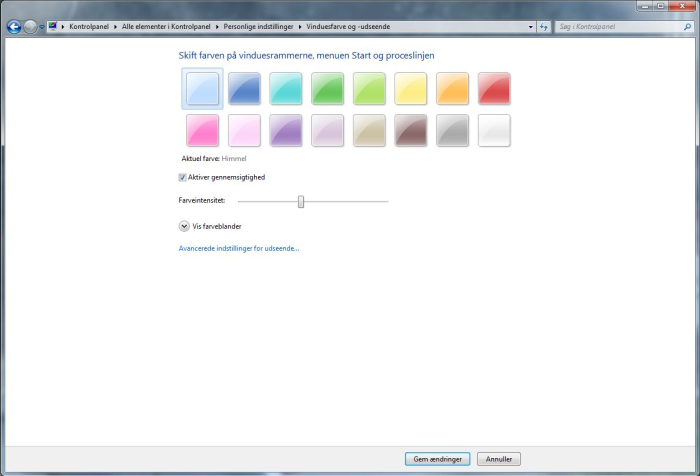Click the Aktuel farve: Himmel text

214,159
